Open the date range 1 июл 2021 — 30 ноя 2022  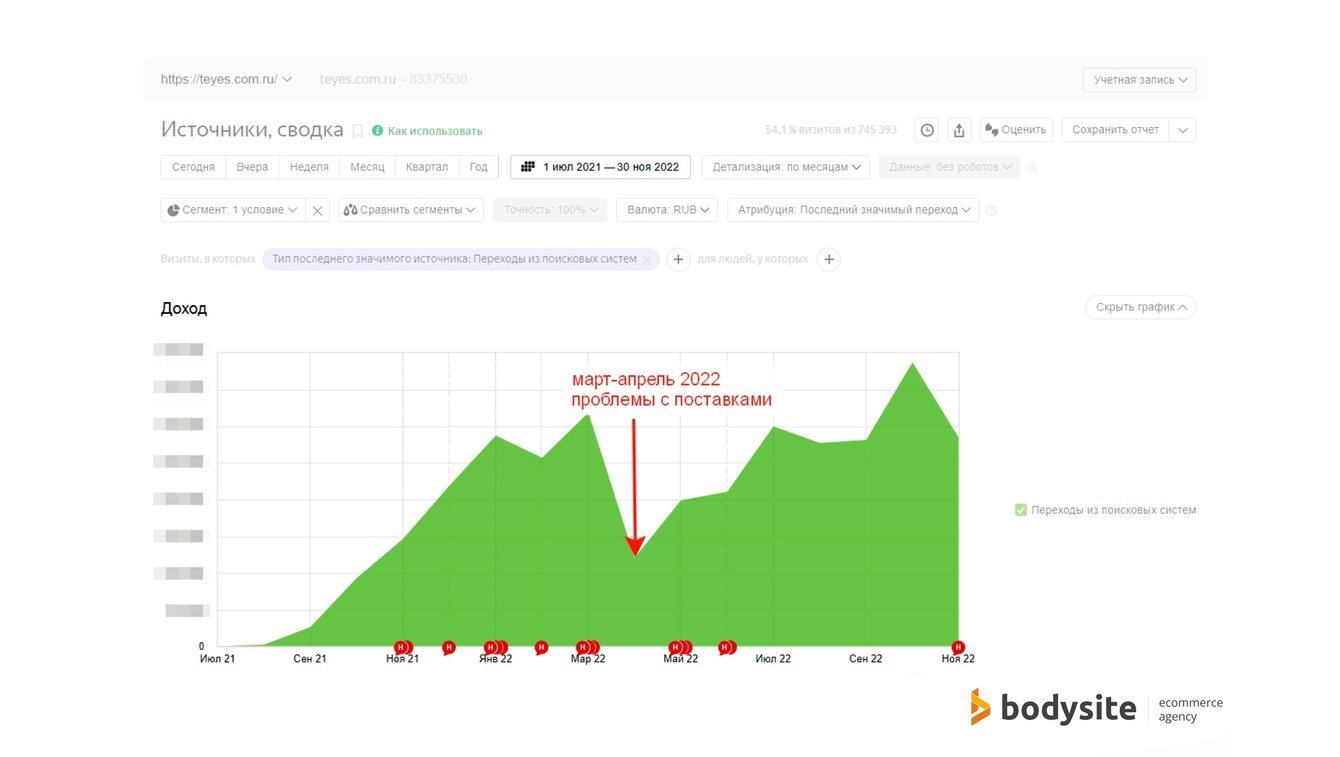pyautogui.click(x=600, y=167)
